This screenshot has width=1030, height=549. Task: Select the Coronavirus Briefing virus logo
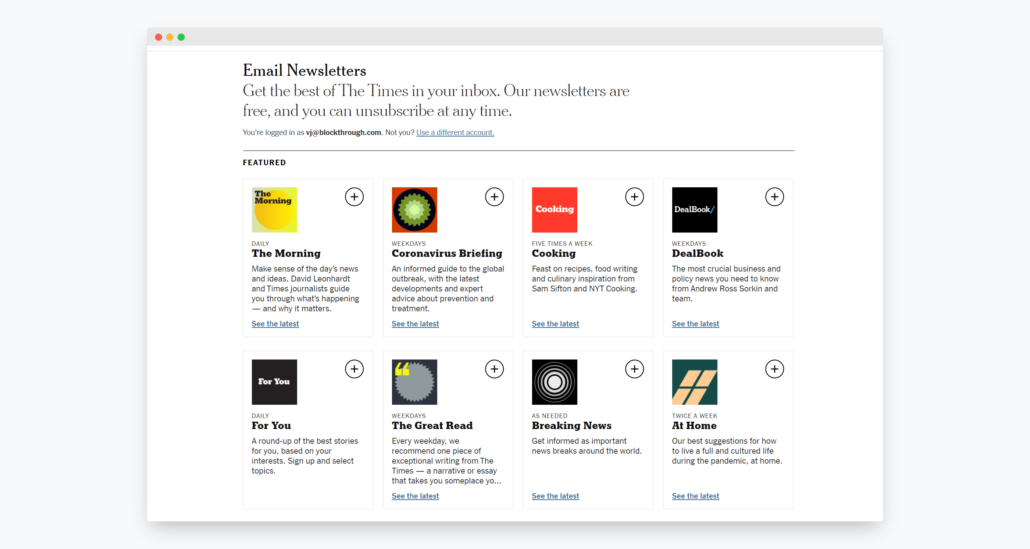[x=414, y=209]
